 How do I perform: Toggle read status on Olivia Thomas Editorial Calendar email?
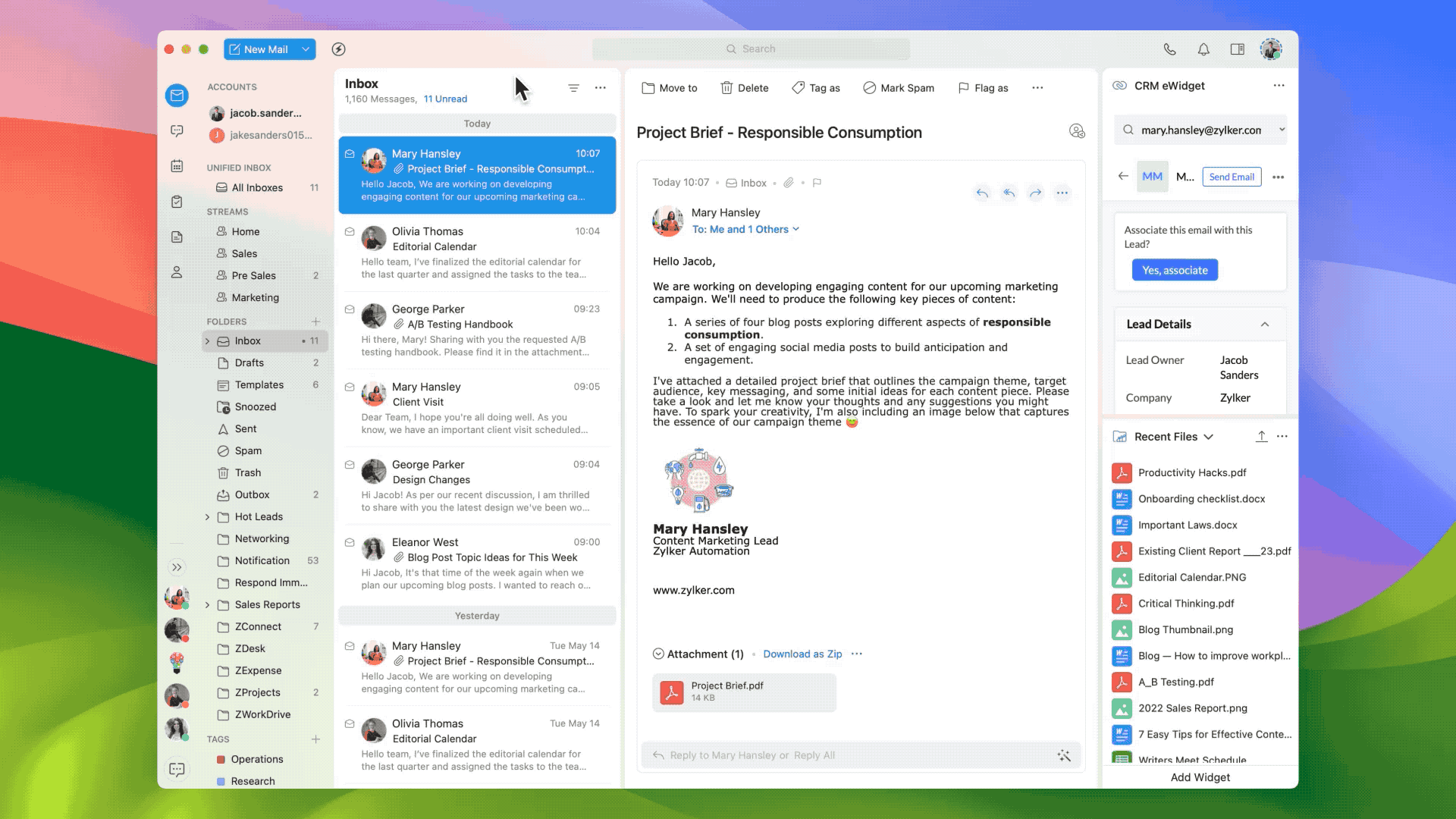click(x=350, y=231)
